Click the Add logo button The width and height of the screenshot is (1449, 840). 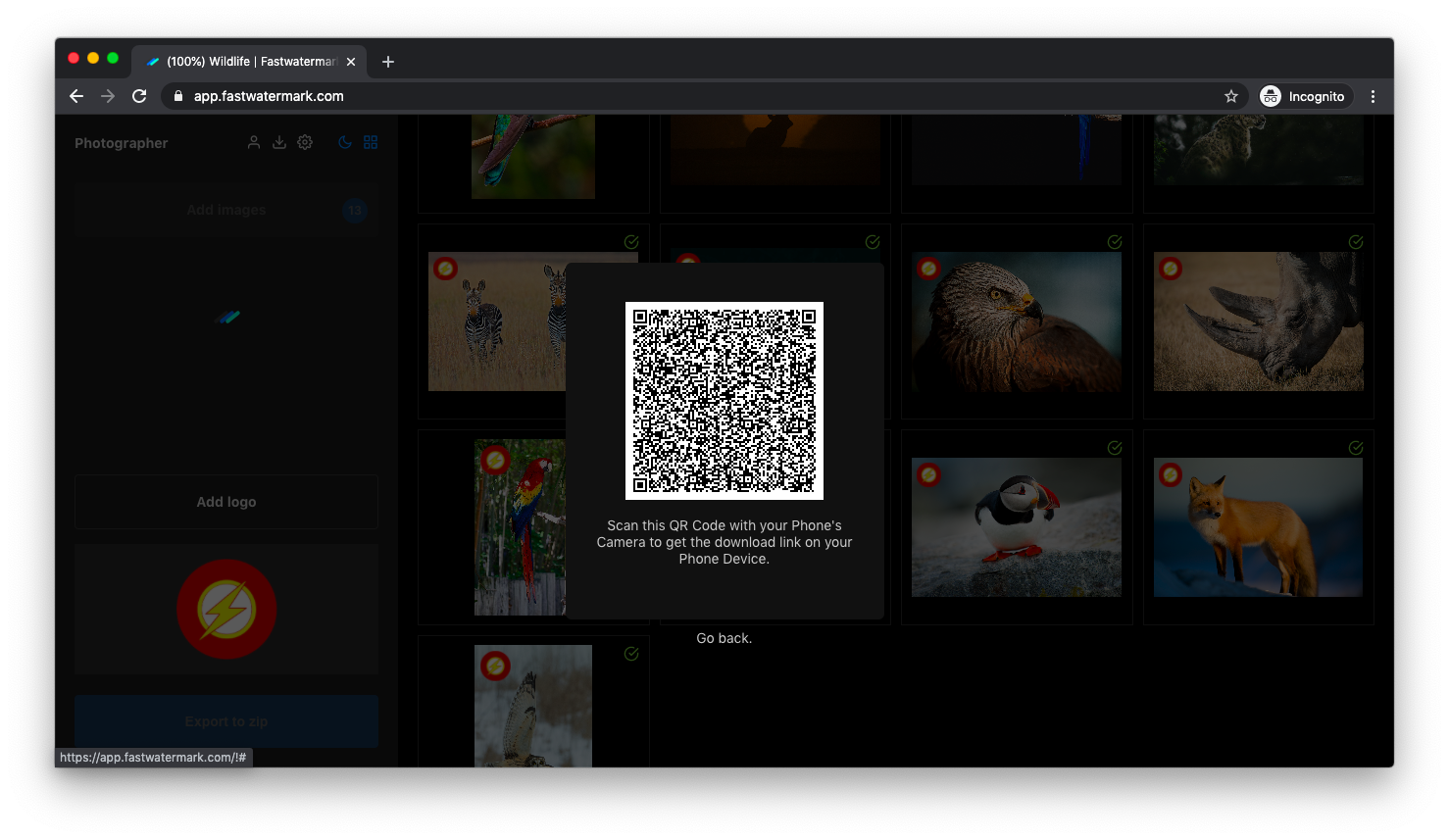click(x=225, y=501)
